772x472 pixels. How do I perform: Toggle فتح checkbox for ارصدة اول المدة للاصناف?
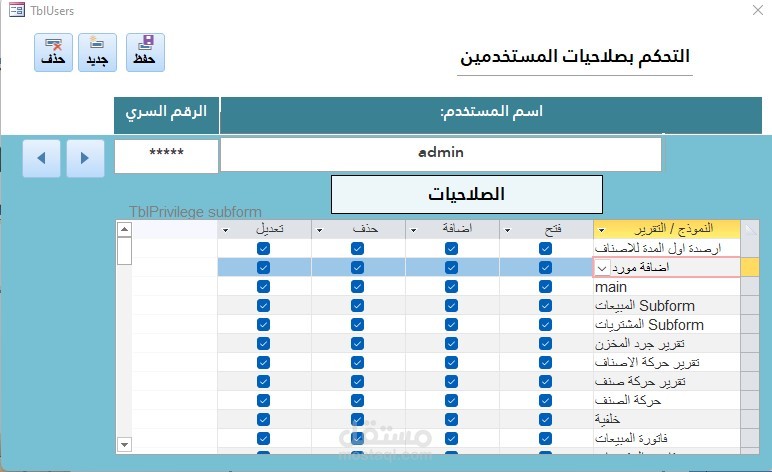[x=545, y=249]
